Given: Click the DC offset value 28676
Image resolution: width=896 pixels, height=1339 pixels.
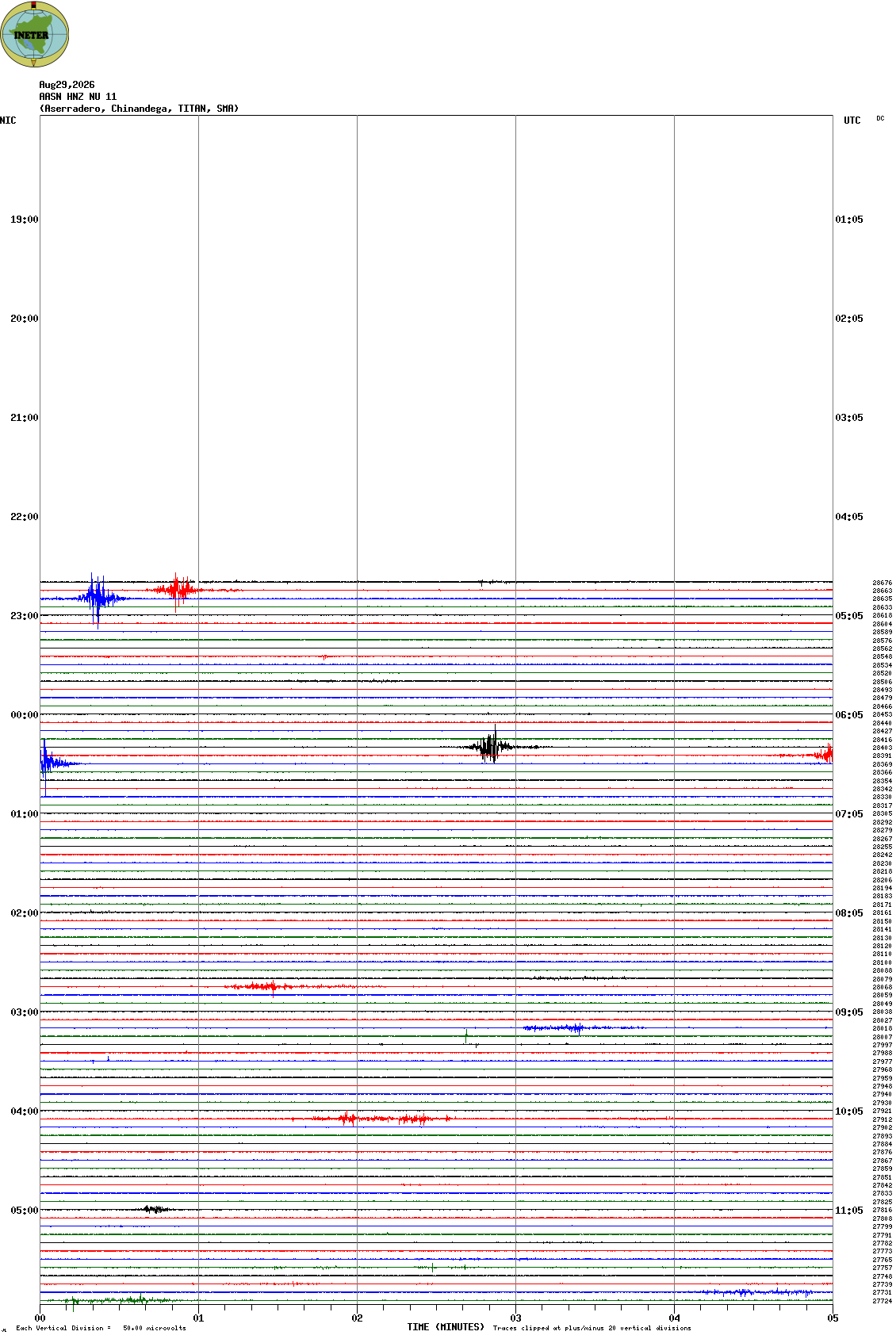Looking at the screenshot, I should (x=883, y=583).
